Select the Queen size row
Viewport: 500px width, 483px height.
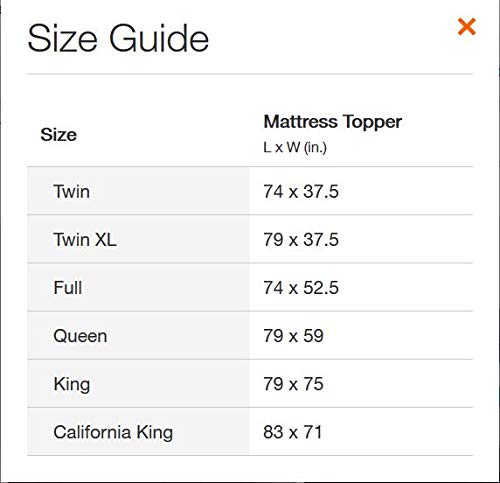coord(250,336)
